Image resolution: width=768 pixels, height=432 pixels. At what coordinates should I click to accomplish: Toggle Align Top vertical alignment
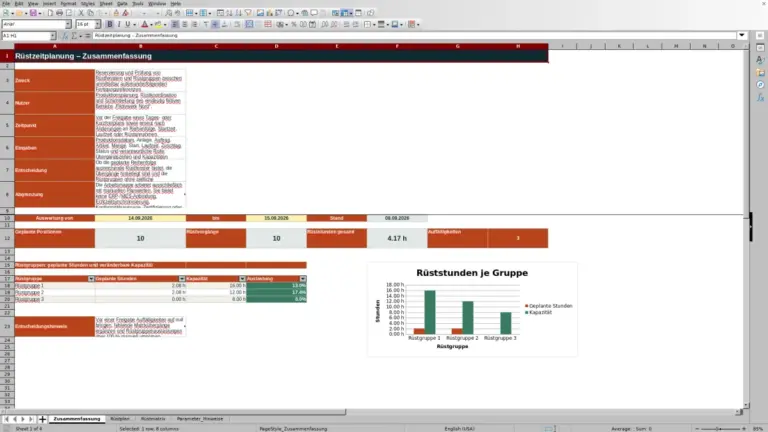tap(206, 24)
